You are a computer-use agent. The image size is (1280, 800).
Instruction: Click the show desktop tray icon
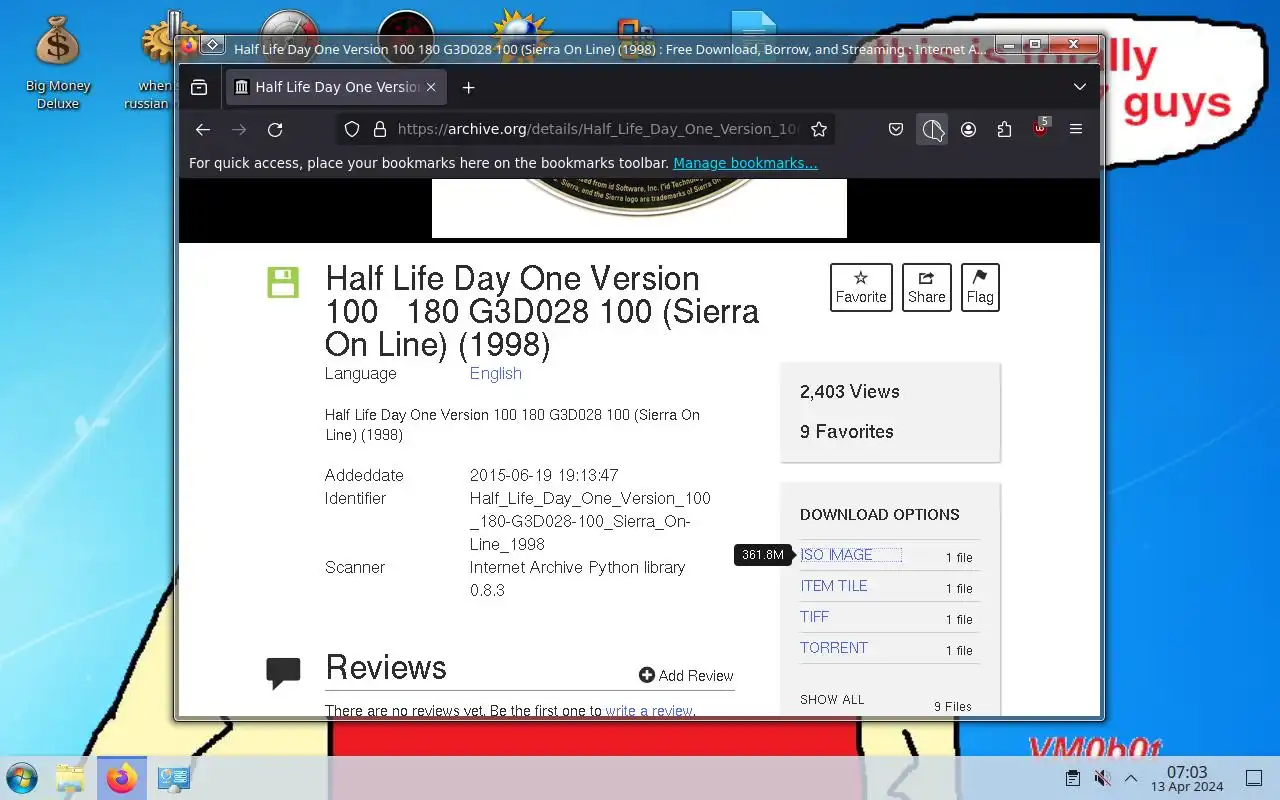point(1254,778)
